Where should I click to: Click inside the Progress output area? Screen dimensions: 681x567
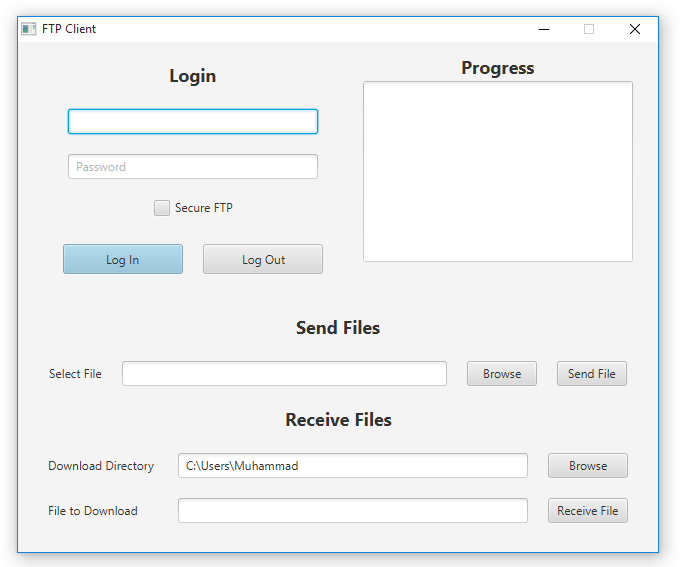click(x=497, y=171)
